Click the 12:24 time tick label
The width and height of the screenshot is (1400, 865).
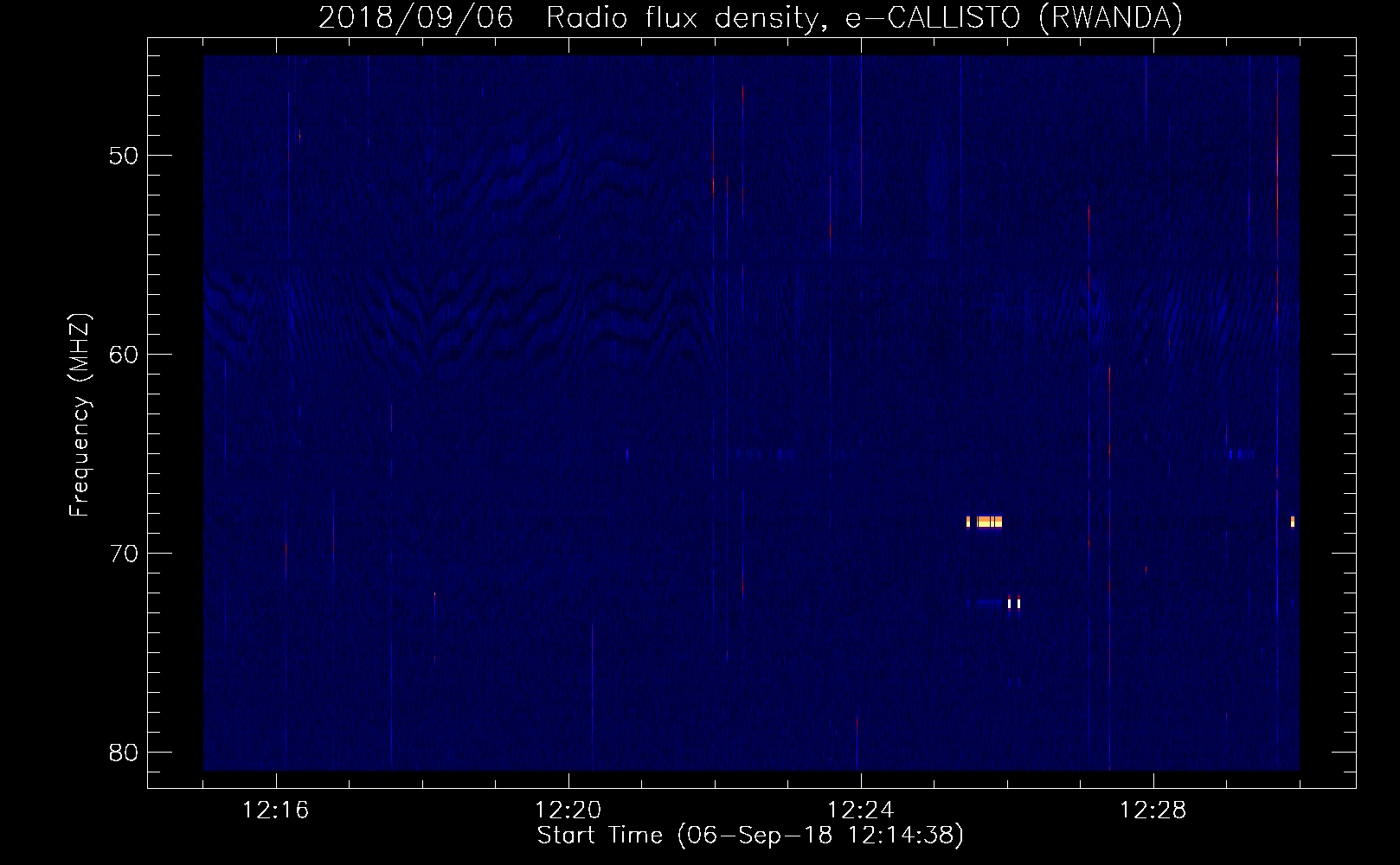click(x=860, y=811)
